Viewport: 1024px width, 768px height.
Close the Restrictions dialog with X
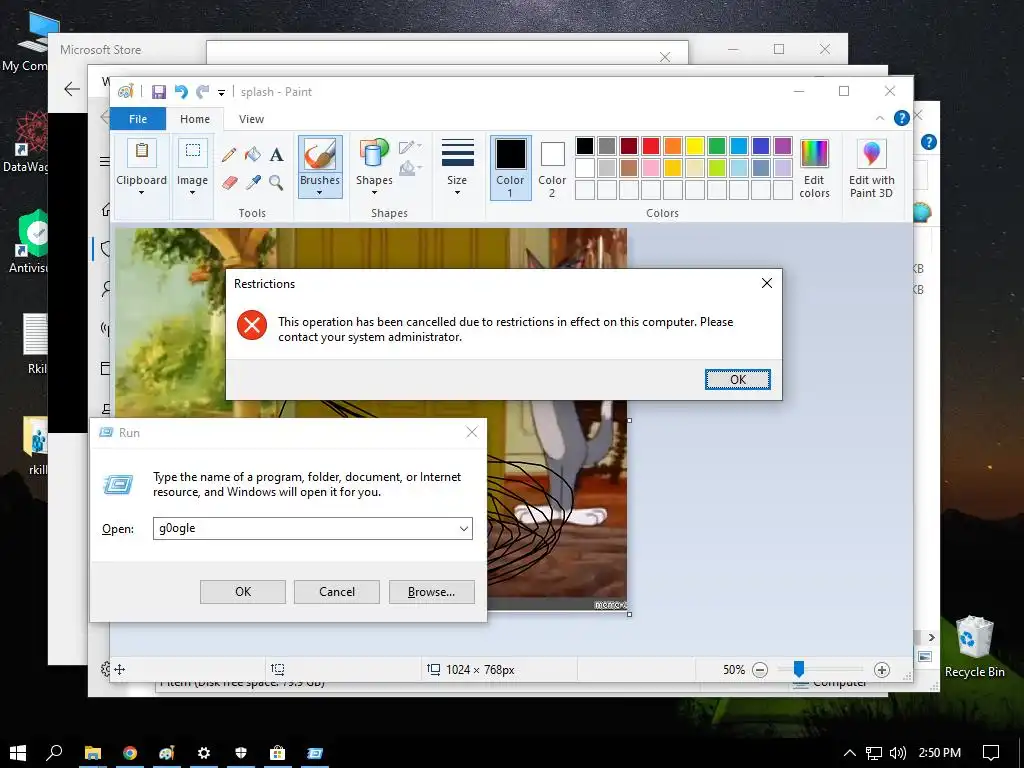(x=767, y=283)
